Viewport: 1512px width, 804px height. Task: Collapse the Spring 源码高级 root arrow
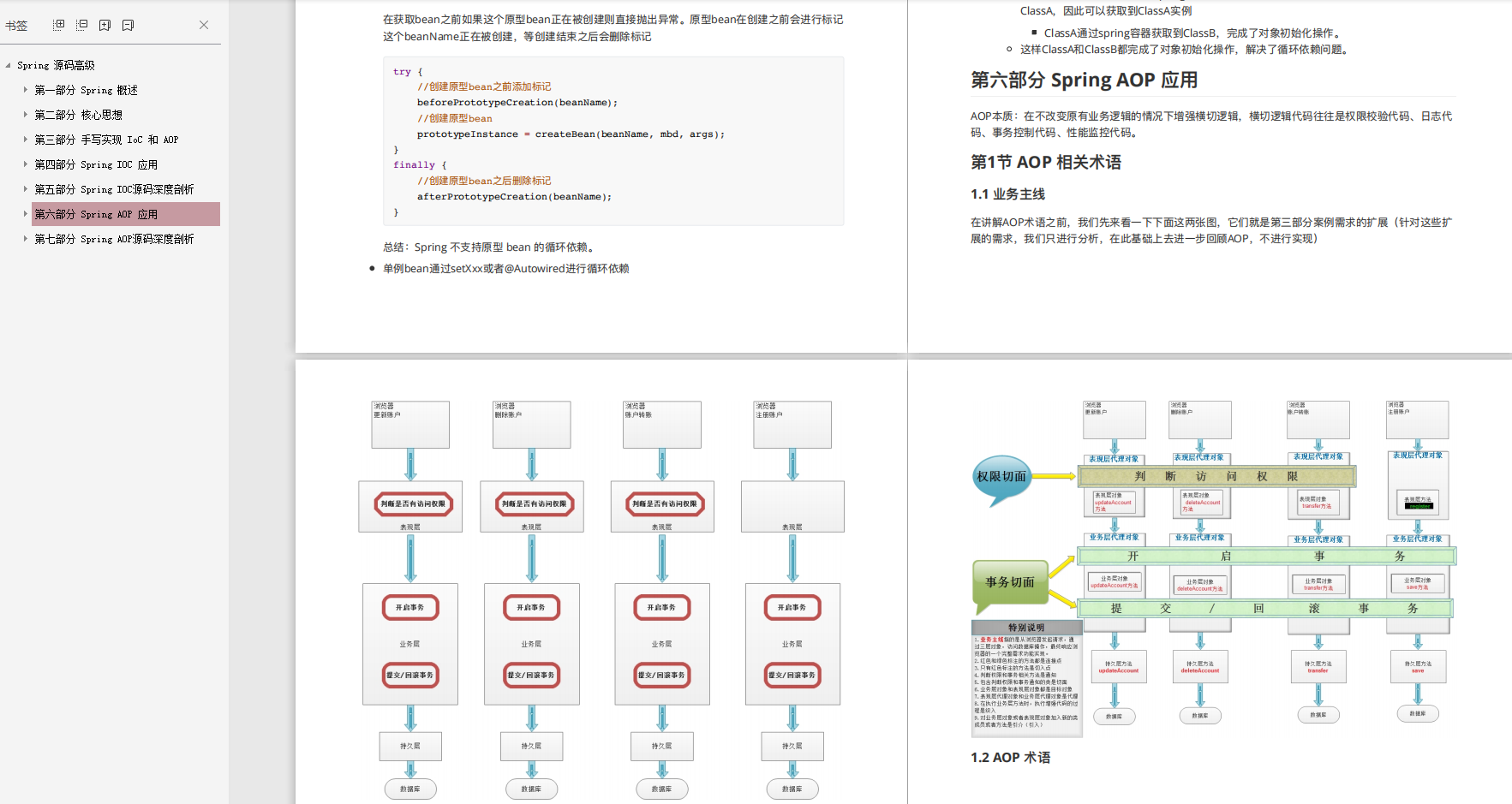[x=9, y=65]
